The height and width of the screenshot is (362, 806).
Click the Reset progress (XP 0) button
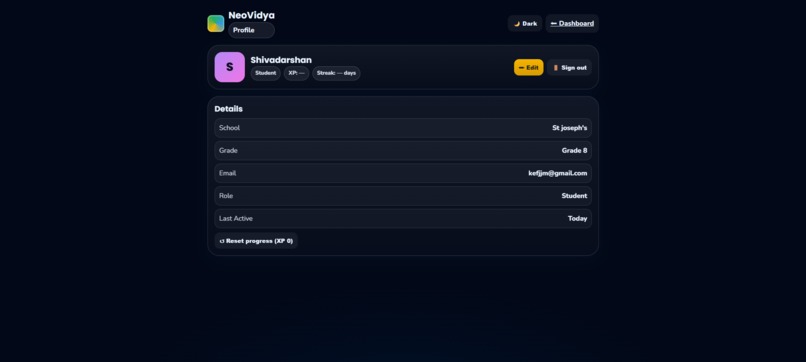pyautogui.click(x=256, y=241)
